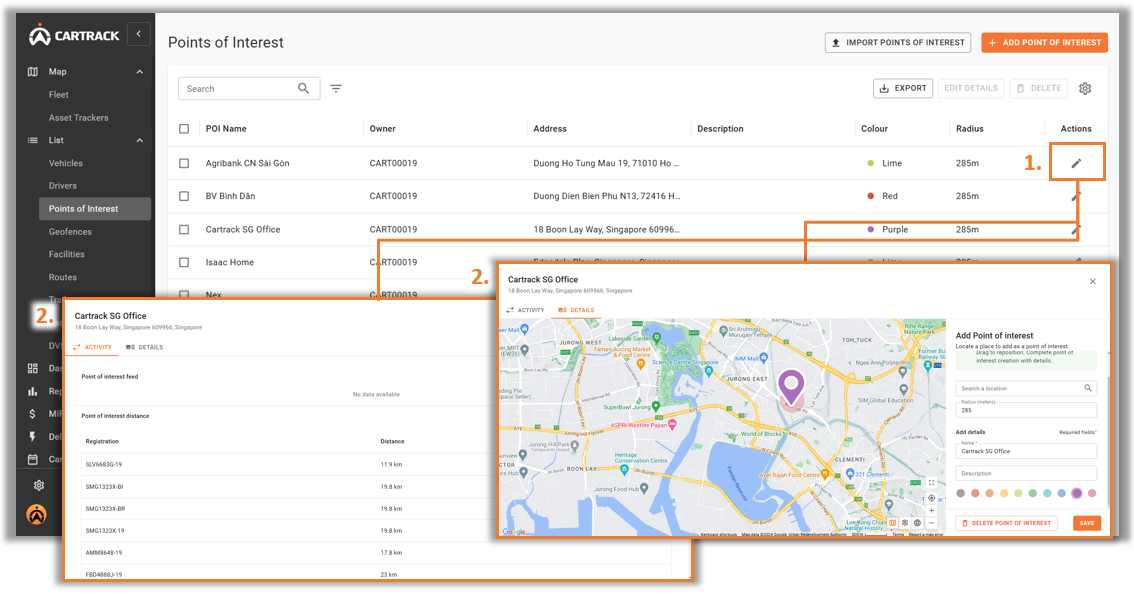Go to Vehicles list
This screenshot has width=1134, height=594.
click(x=66, y=164)
